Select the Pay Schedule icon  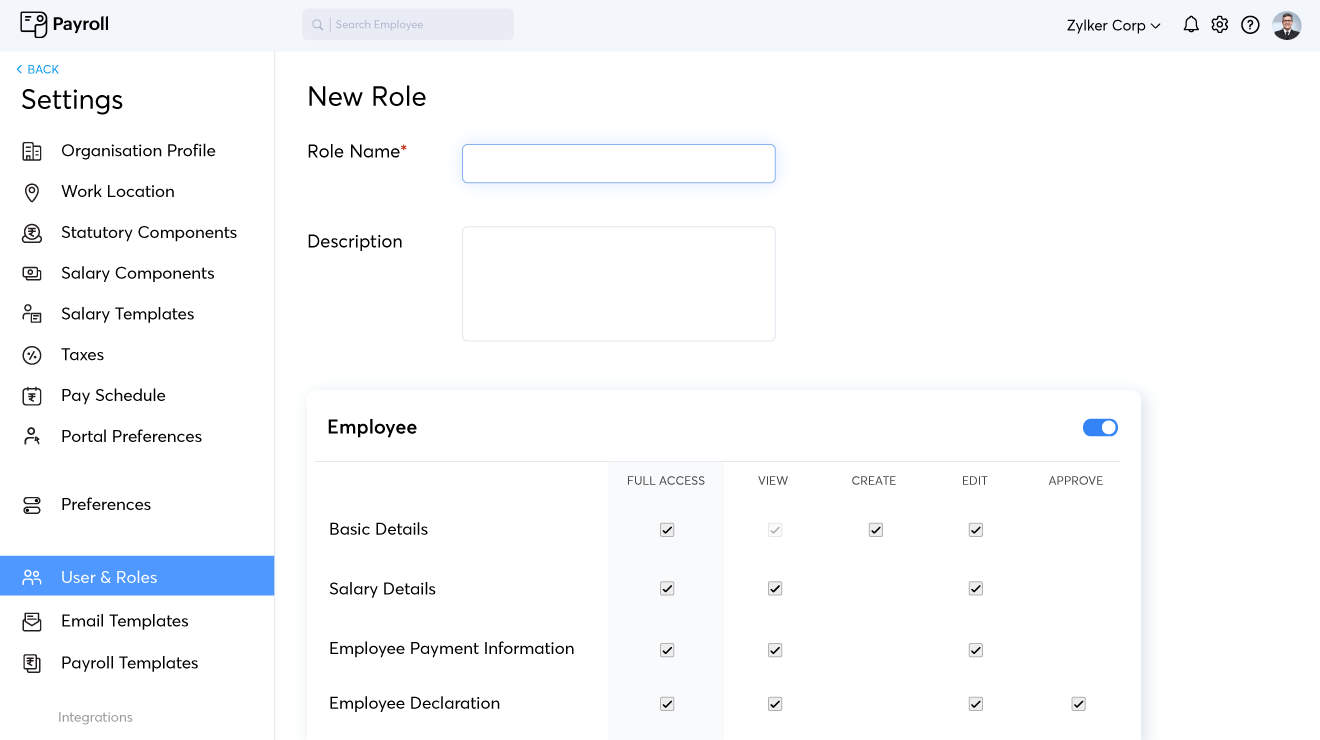tap(31, 395)
